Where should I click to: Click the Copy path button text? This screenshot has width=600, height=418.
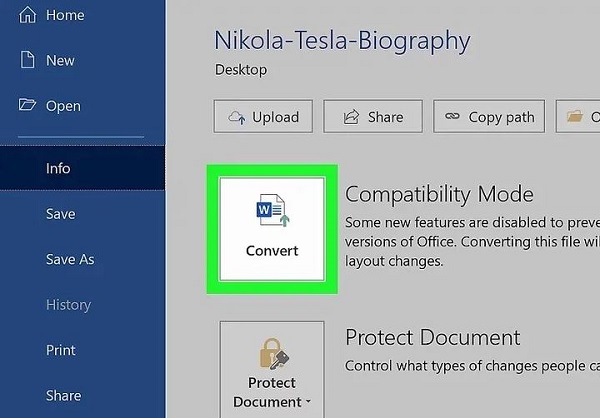click(501, 118)
